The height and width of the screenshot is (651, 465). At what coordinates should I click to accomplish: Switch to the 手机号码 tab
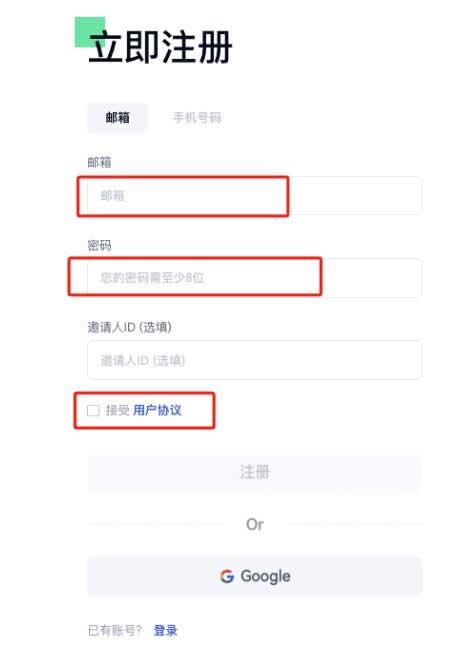197,118
